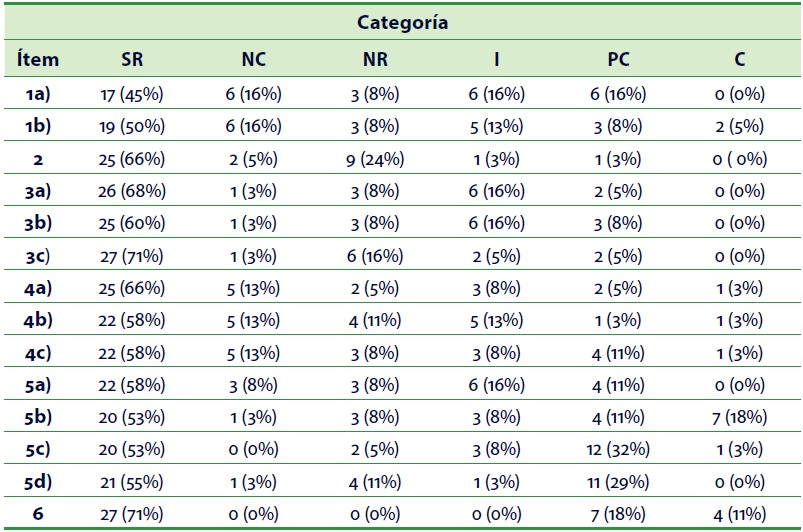
Task: Click row label 5d)
Action: (38, 482)
